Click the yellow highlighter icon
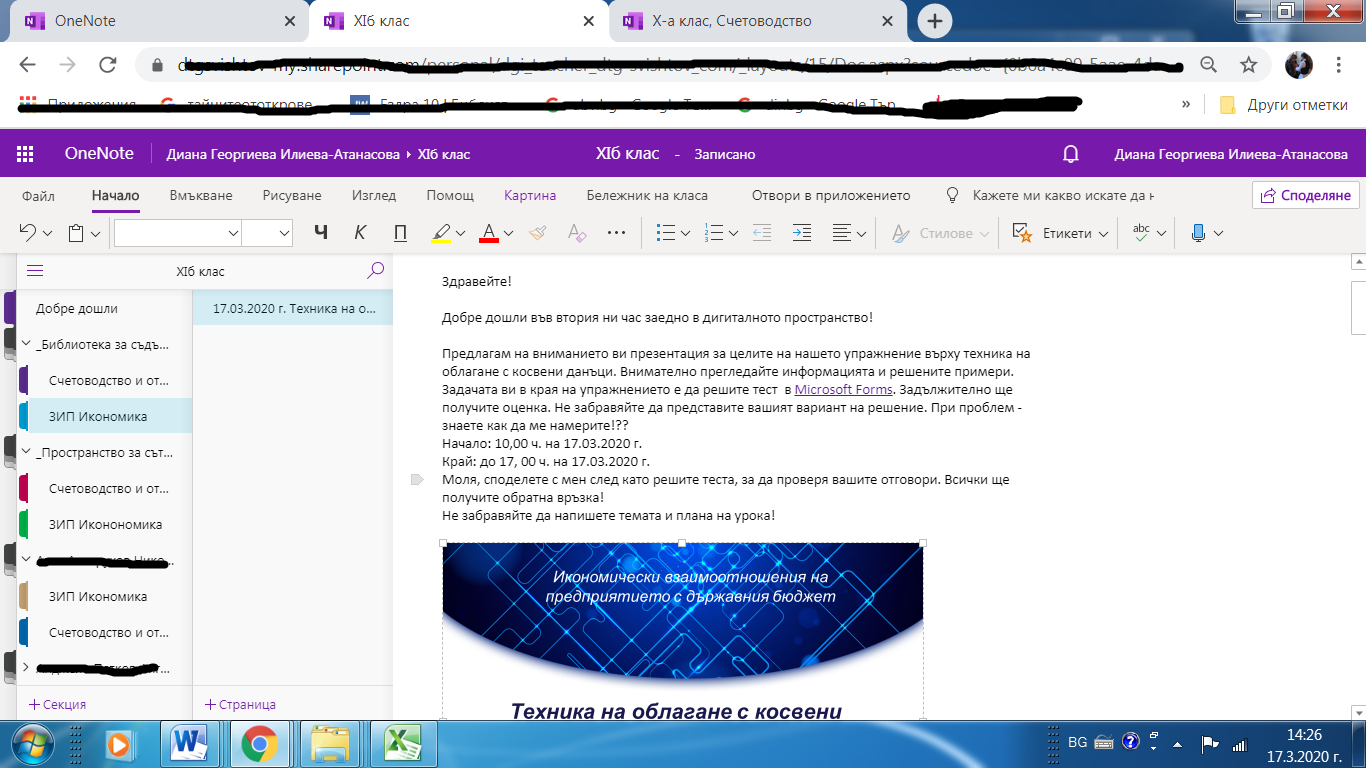 pyautogui.click(x=441, y=233)
